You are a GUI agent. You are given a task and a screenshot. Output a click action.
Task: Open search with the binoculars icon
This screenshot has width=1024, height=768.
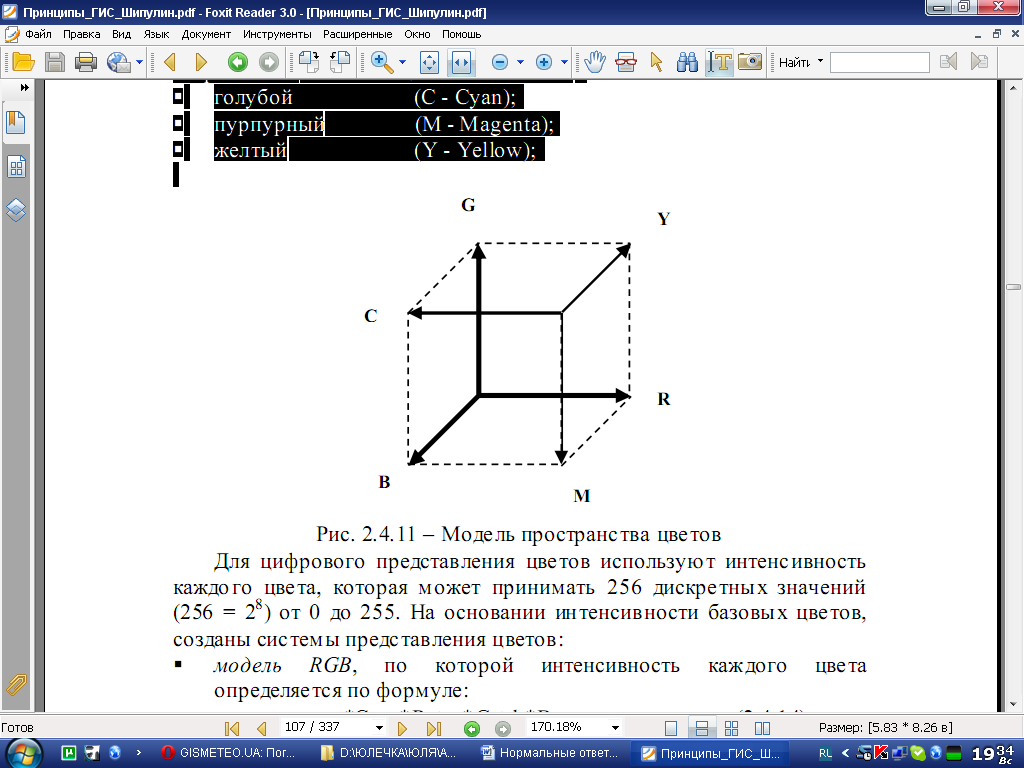(687, 63)
